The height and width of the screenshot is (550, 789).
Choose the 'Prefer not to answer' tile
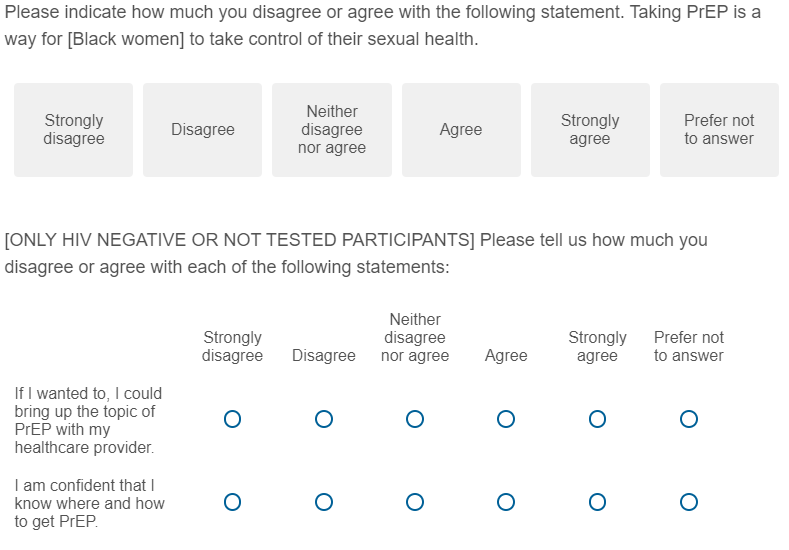tap(719, 130)
